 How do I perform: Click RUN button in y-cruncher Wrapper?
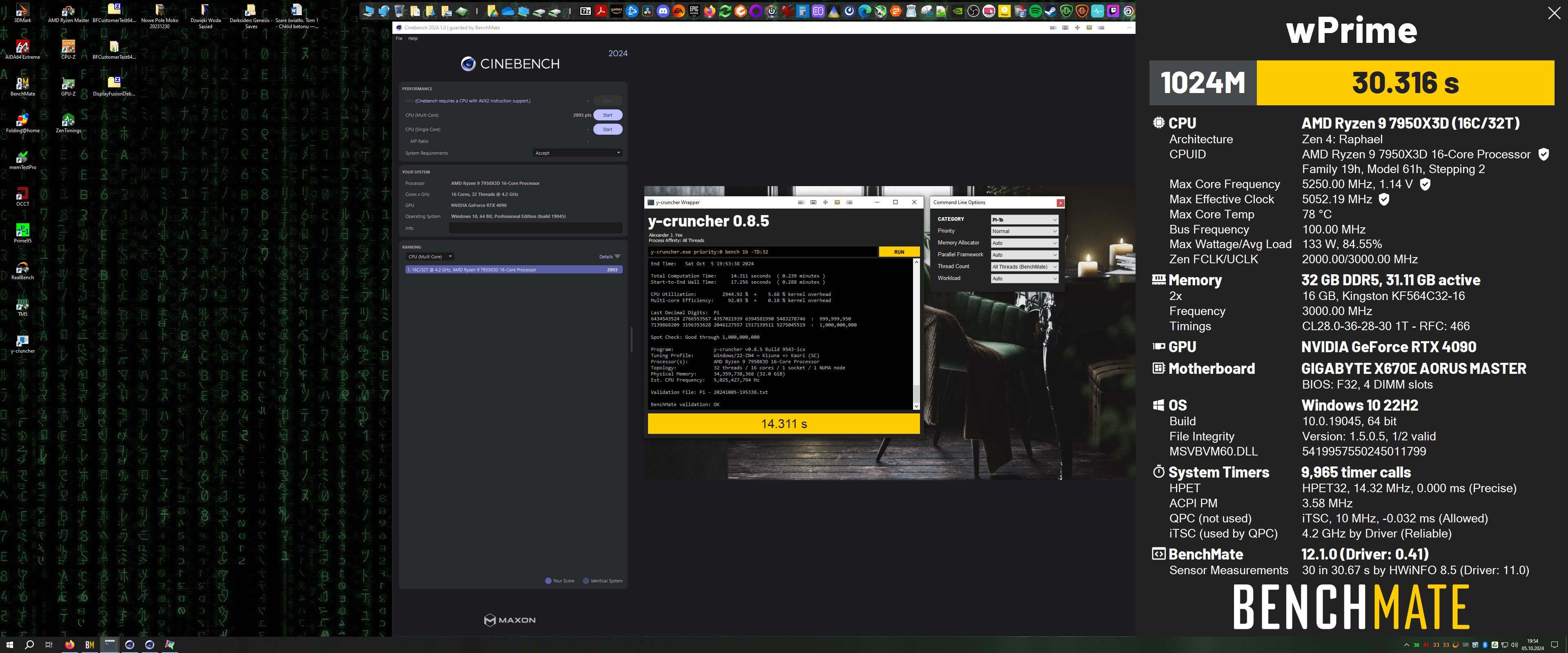[x=899, y=252]
